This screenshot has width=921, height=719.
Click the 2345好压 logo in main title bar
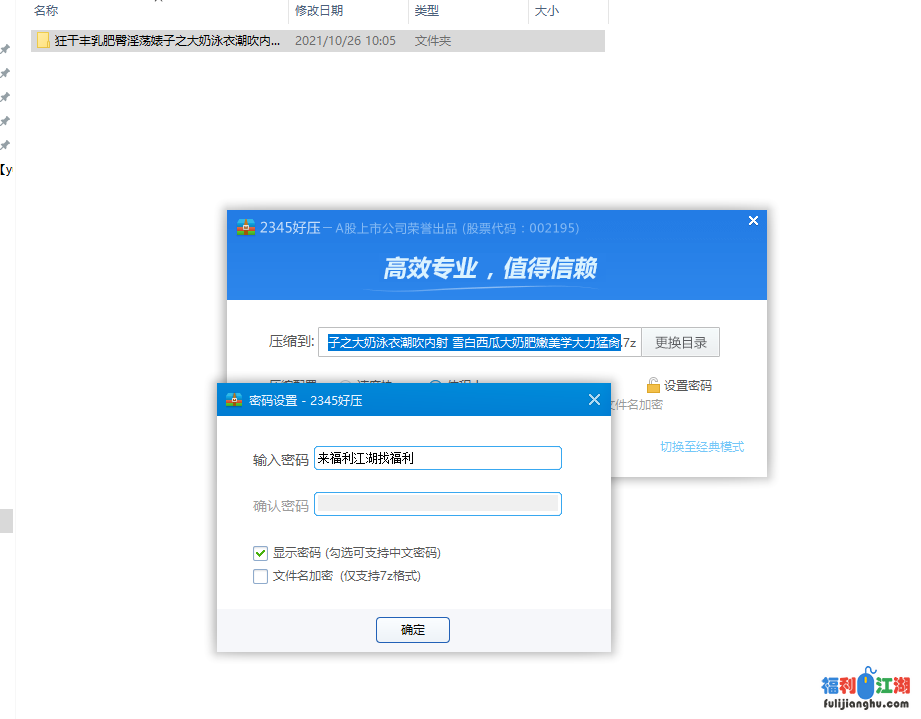point(246,227)
